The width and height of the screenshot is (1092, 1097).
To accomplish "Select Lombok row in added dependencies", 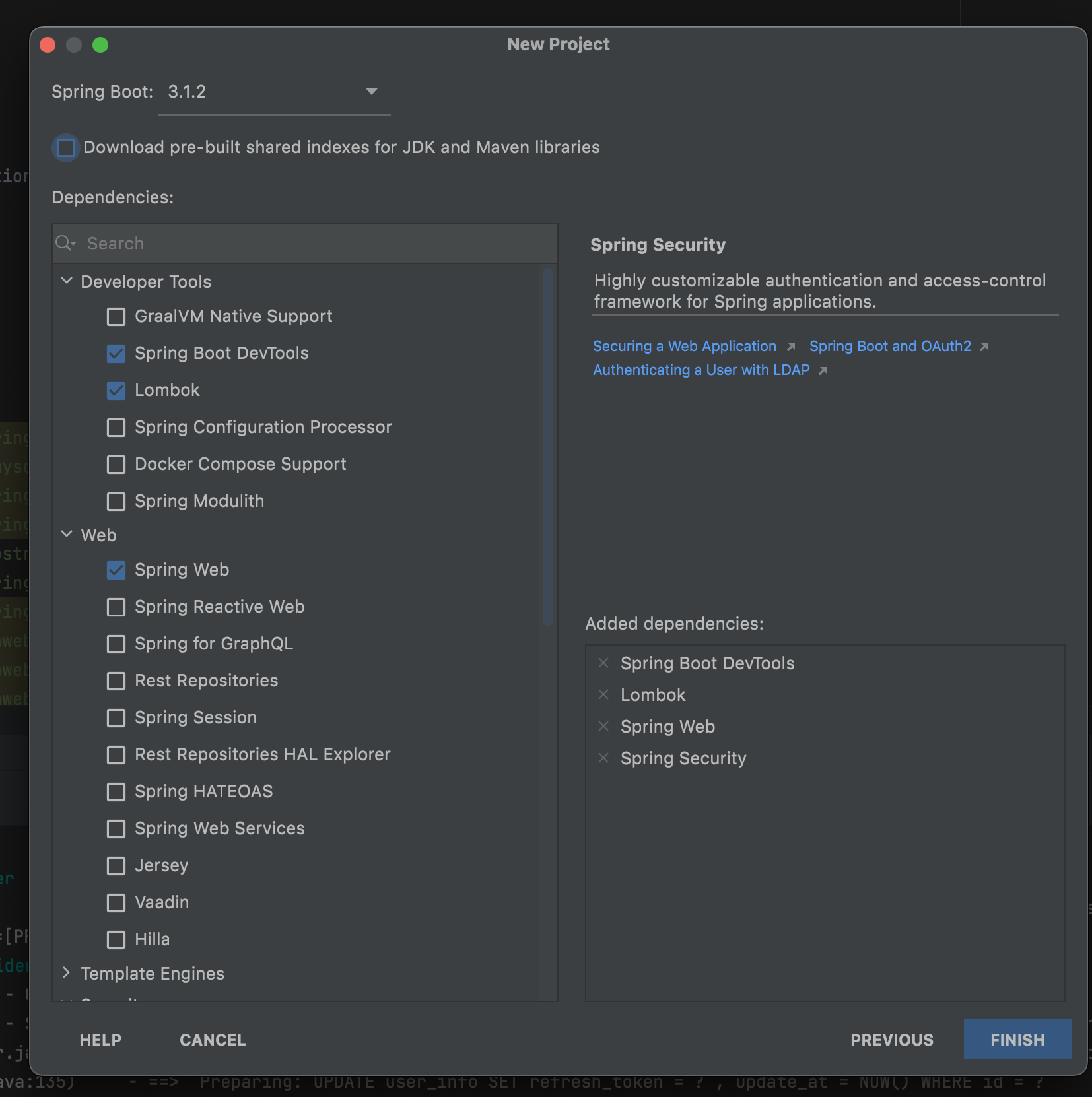I will (x=825, y=695).
